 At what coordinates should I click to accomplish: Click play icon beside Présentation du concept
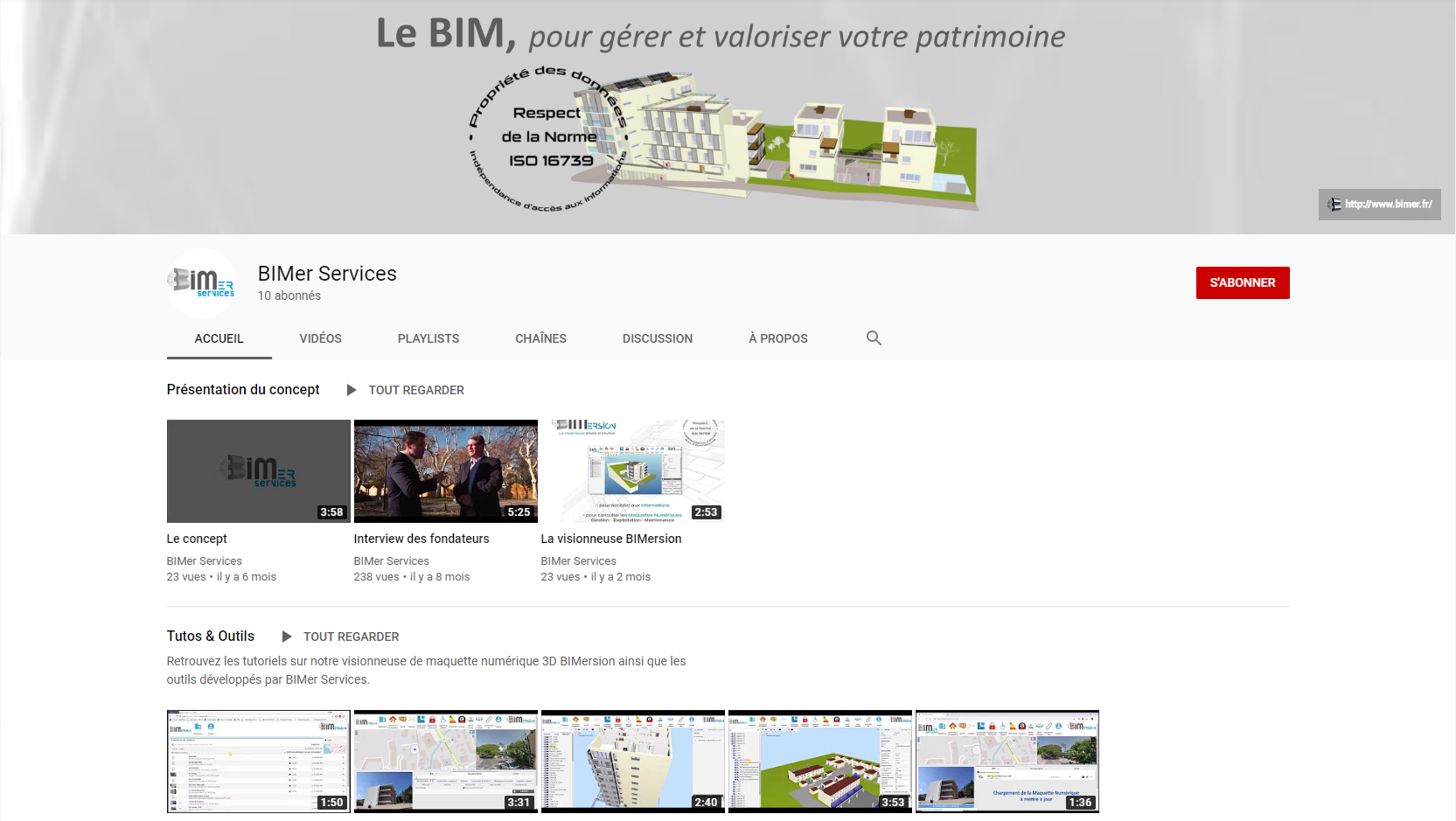[x=352, y=390]
